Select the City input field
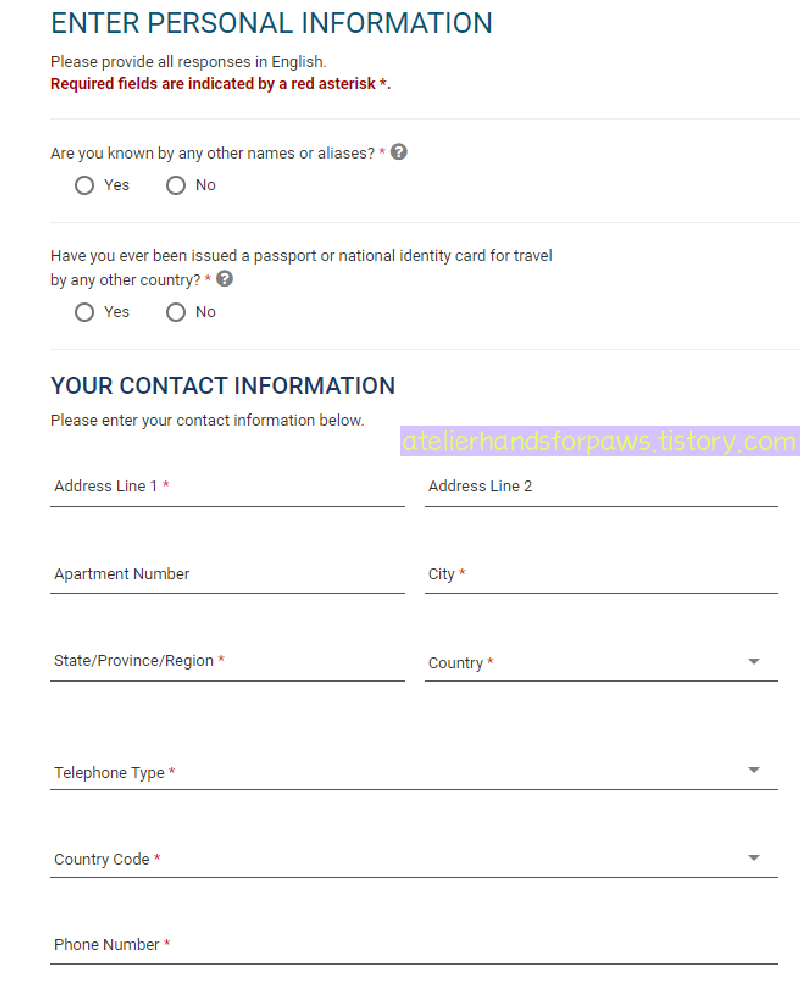The width and height of the screenshot is (800, 1000). tap(601, 575)
